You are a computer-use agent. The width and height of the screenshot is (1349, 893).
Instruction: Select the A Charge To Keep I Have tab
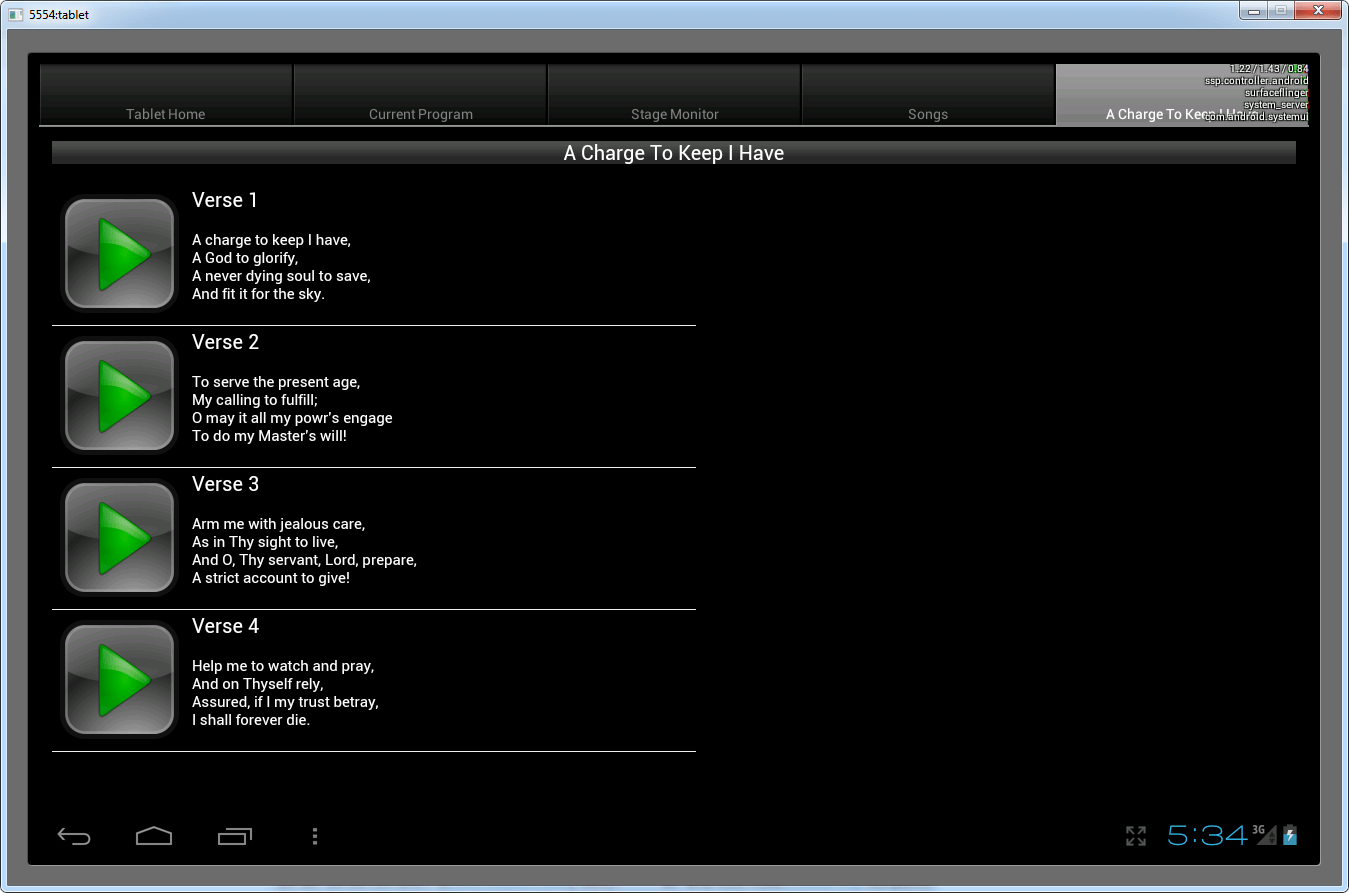tap(1182, 95)
